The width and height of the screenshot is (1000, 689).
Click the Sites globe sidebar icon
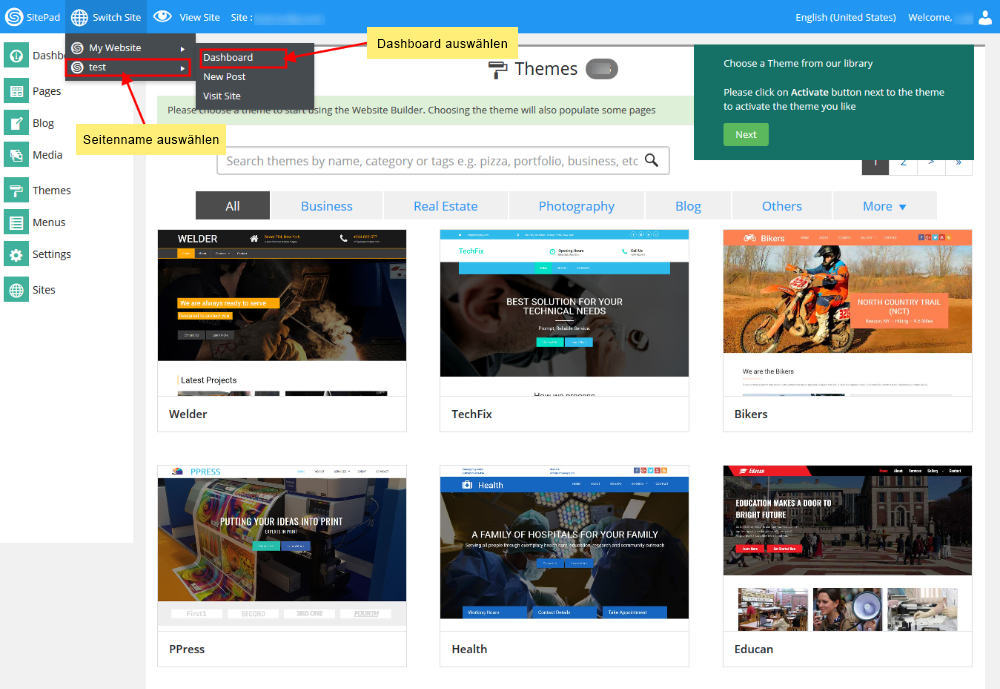coord(16,290)
